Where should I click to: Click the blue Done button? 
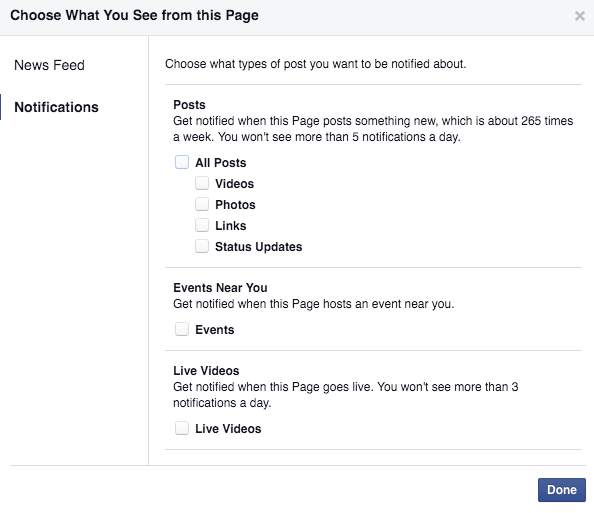click(x=562, y=490)
